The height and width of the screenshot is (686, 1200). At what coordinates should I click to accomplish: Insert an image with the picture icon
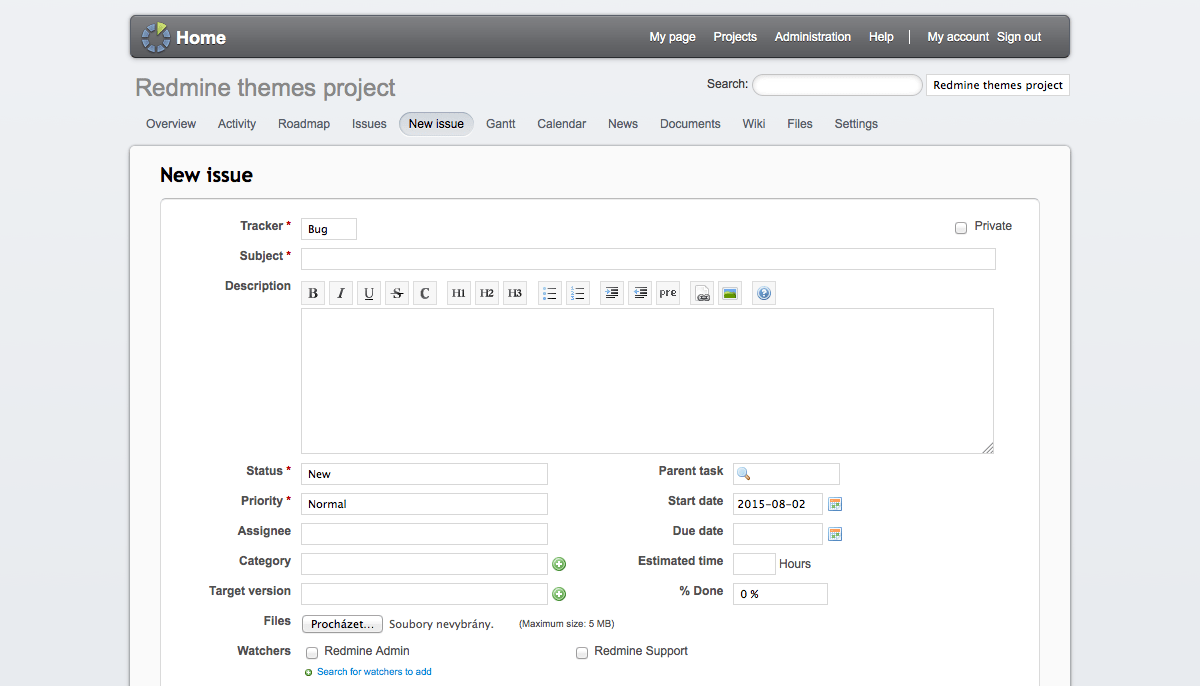point(730,293)
